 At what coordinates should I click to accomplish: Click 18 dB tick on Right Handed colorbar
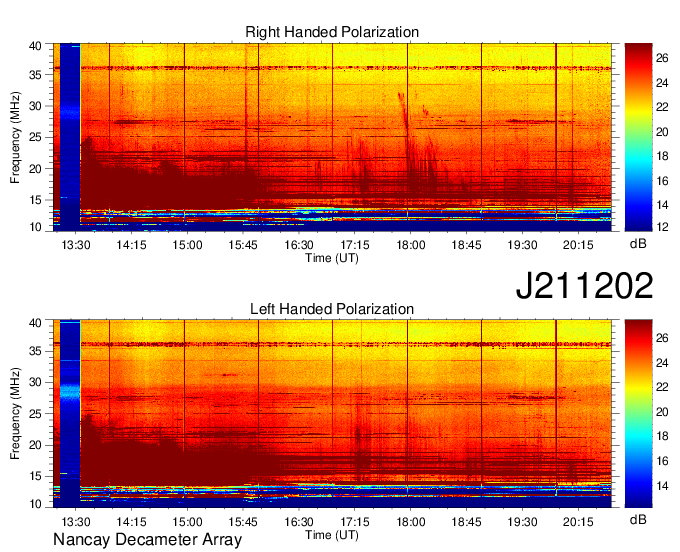coord(662,156)
